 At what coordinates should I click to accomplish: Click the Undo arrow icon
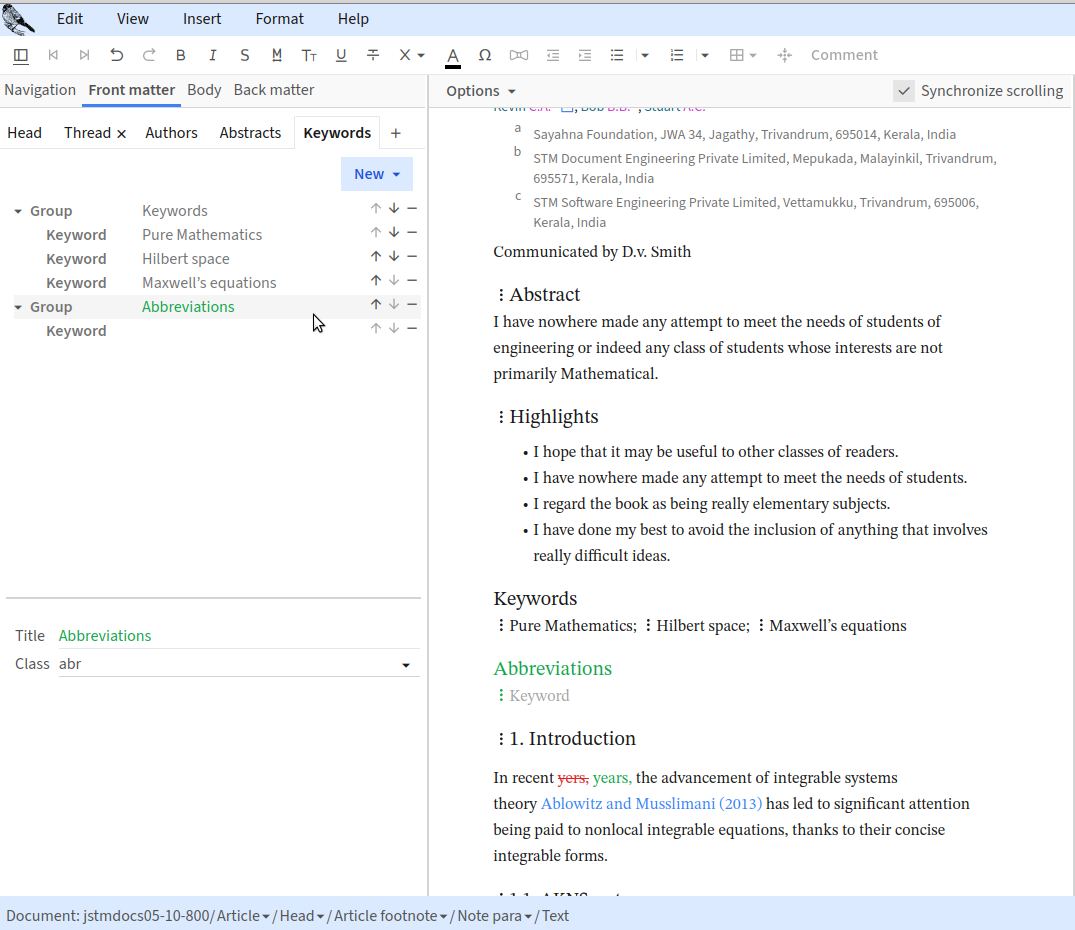(117, 55)
